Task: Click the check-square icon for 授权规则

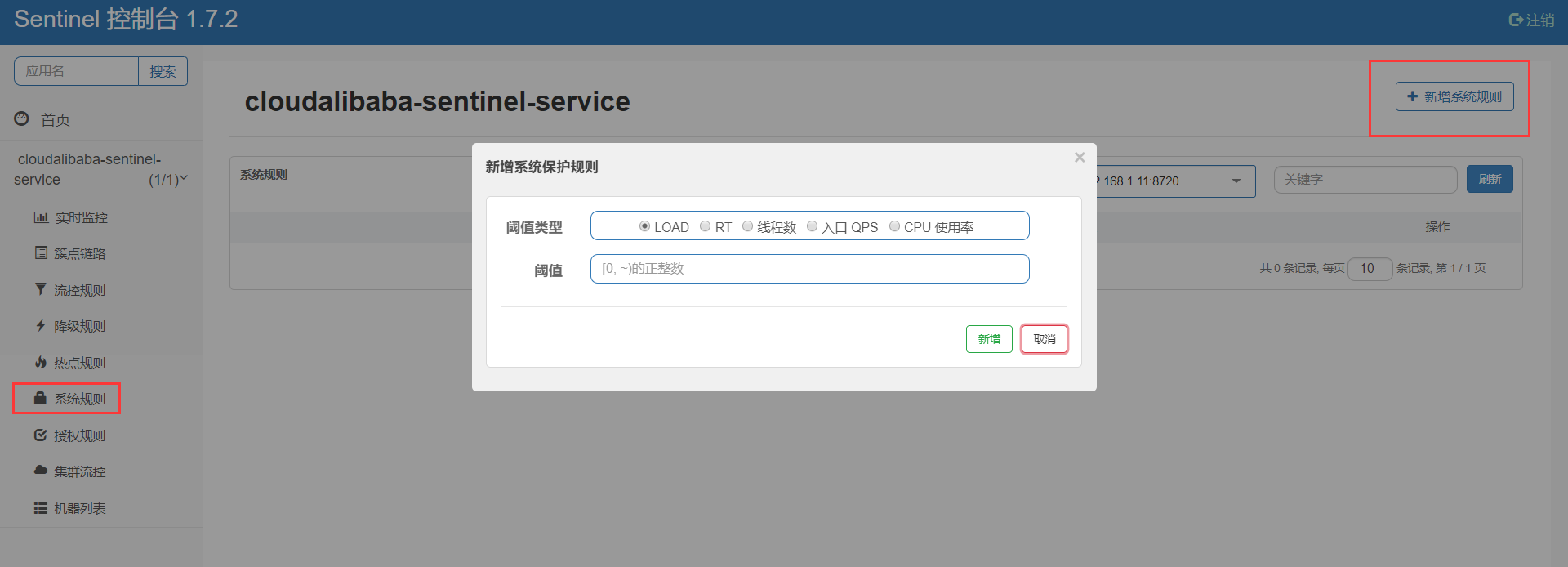Action: (x=40, y=435)
